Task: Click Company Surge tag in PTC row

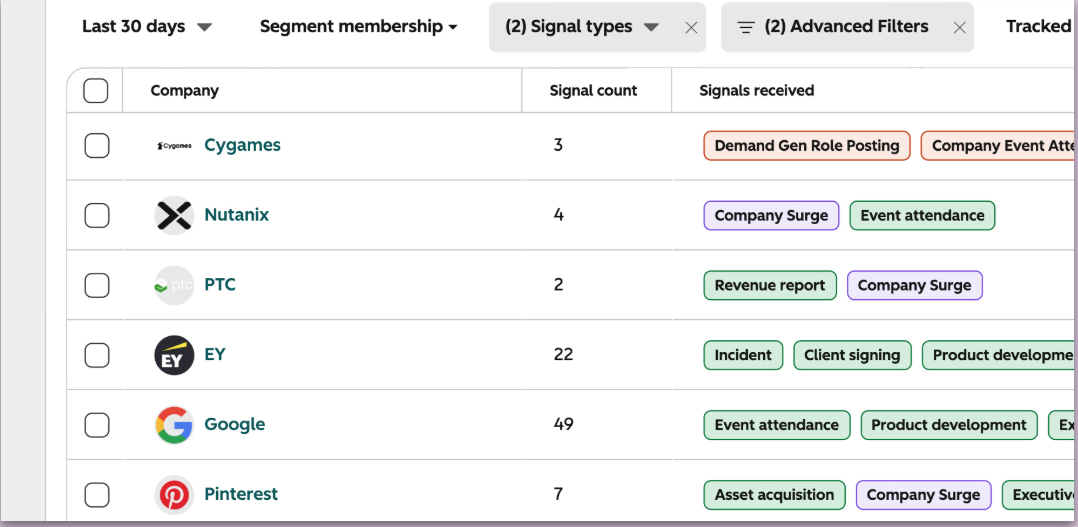Action: click(914, 286)
